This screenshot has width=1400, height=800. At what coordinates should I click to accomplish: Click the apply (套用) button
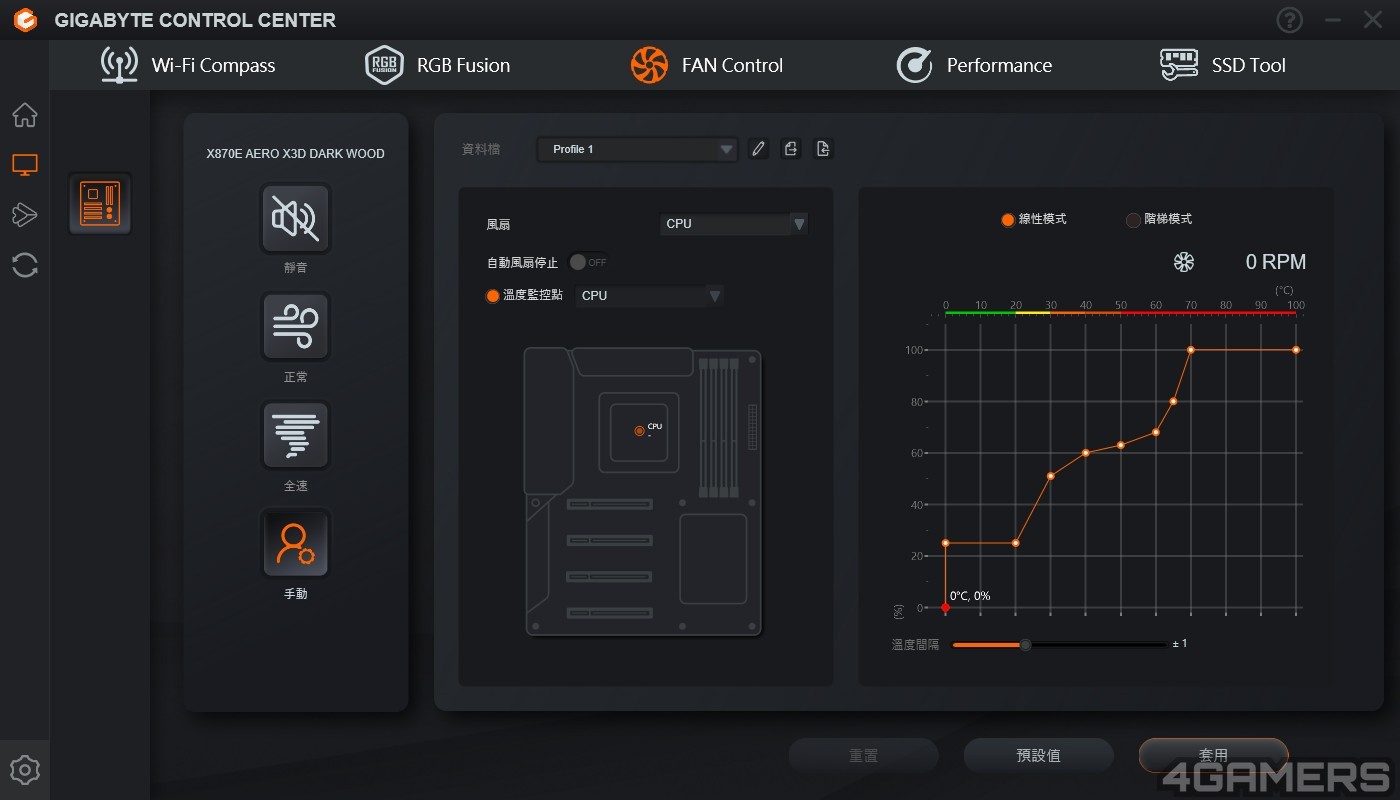(1213, 755)
